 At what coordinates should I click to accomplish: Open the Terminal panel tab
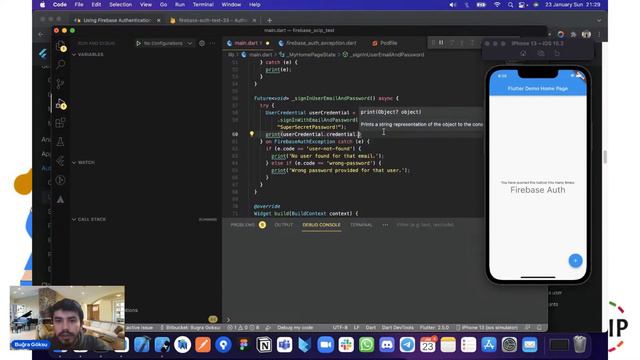[361, 225]
